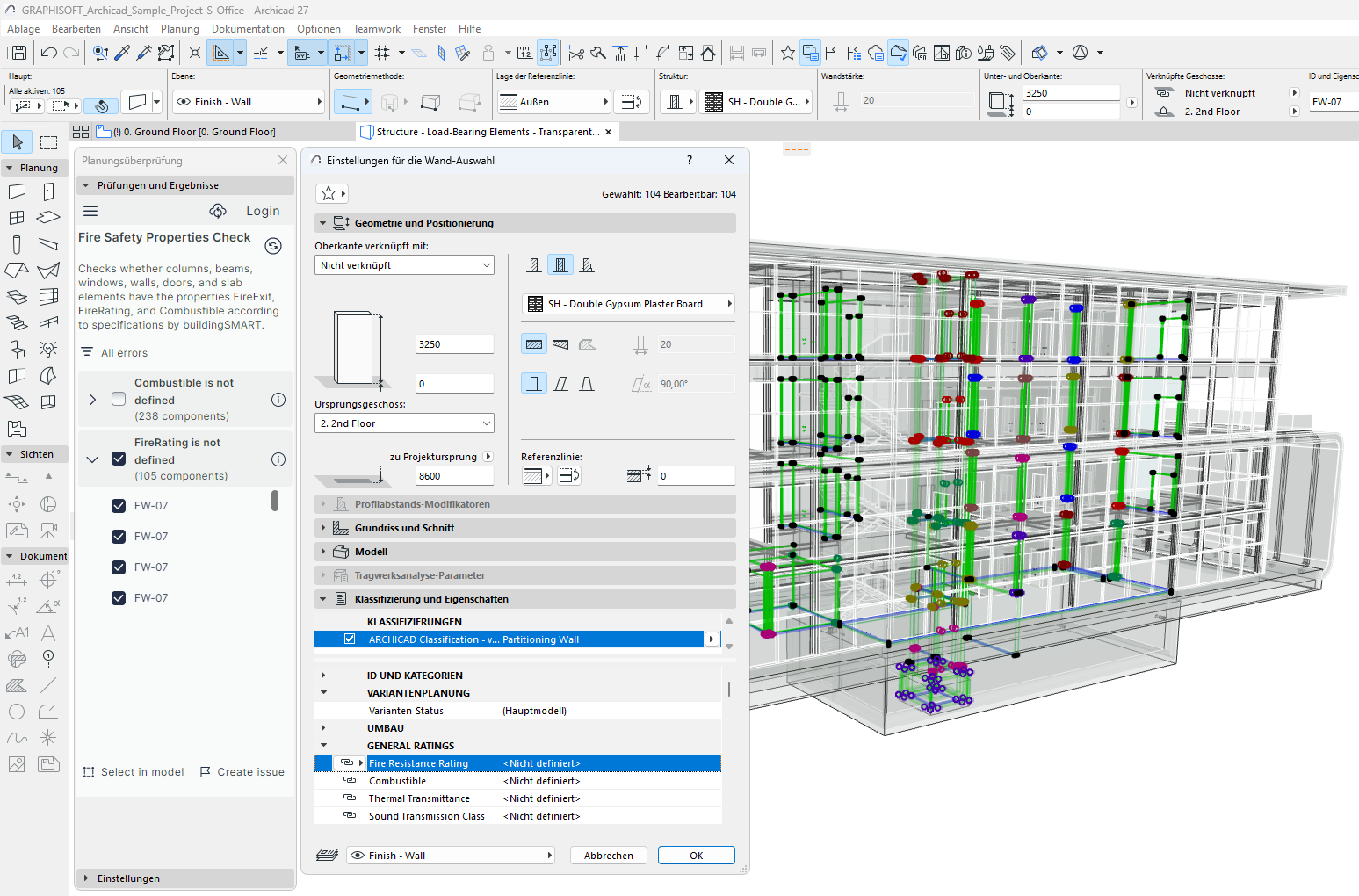Select the Arrow selection tool
This screenshot has height=896, width=1359.
[x=18, y=142]
